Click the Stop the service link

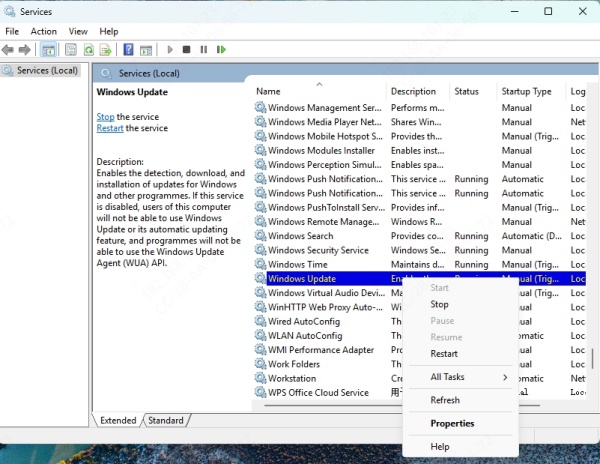(x=105, y=117)
